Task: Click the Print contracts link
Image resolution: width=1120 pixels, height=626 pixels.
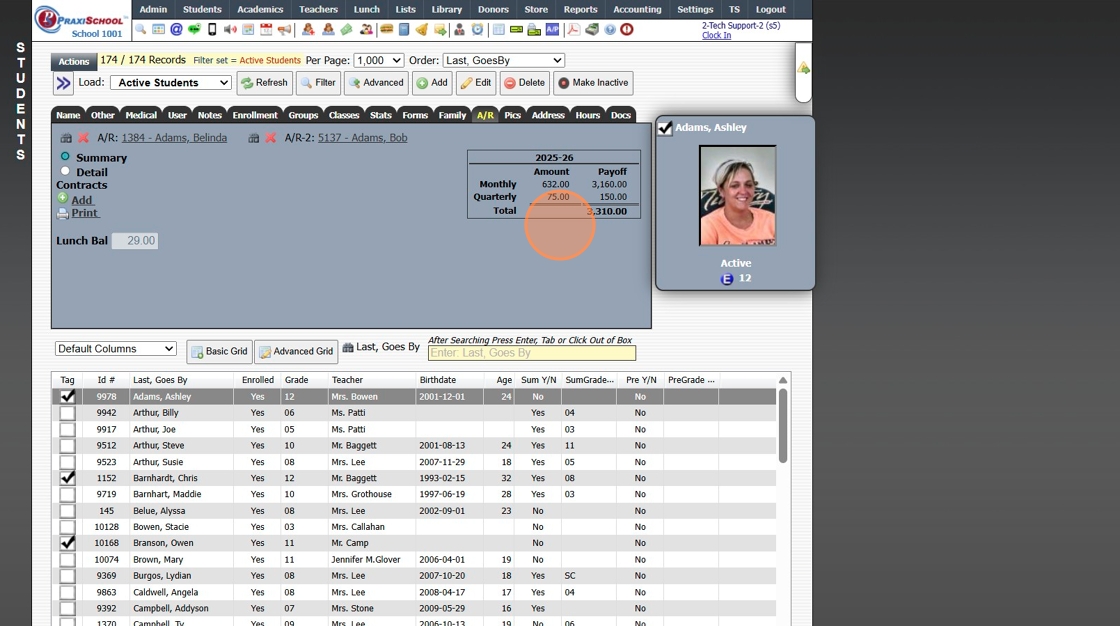Action: [84, 213]
